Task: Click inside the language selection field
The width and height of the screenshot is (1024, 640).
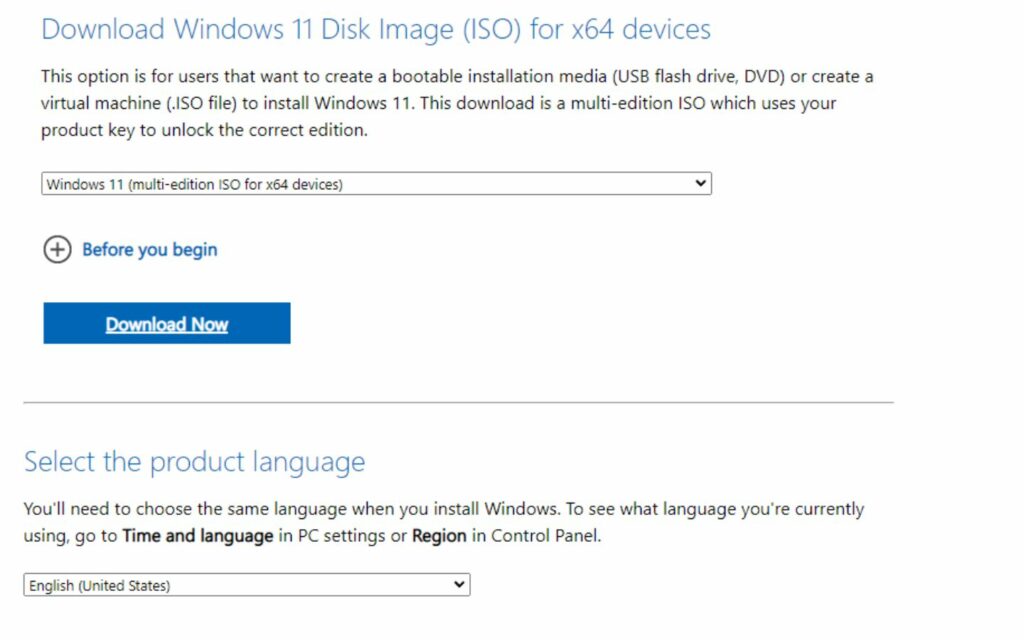Action: (x=200, y=584)
